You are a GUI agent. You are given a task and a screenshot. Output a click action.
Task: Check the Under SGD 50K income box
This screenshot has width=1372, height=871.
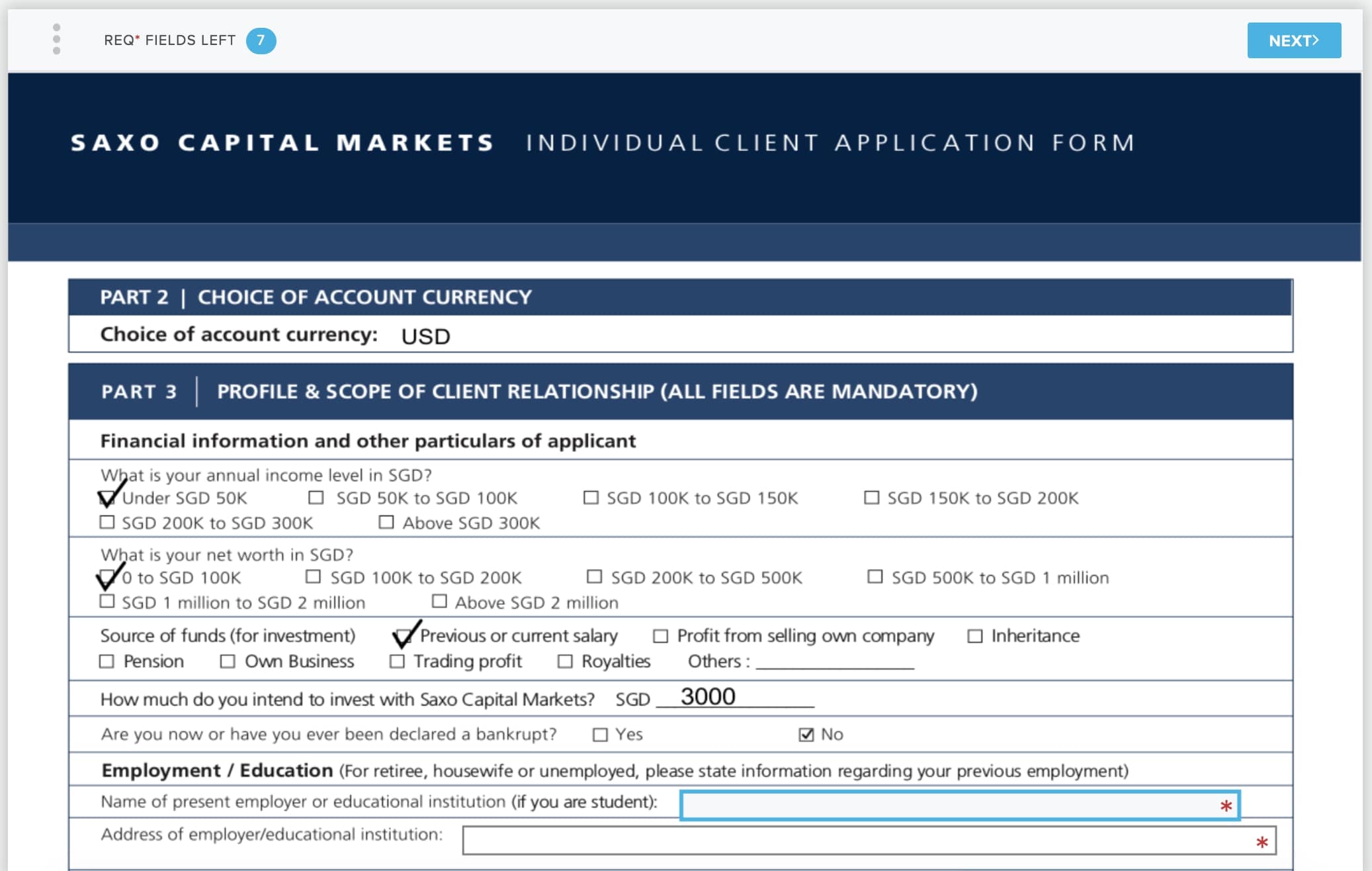(x=107, y=498)
